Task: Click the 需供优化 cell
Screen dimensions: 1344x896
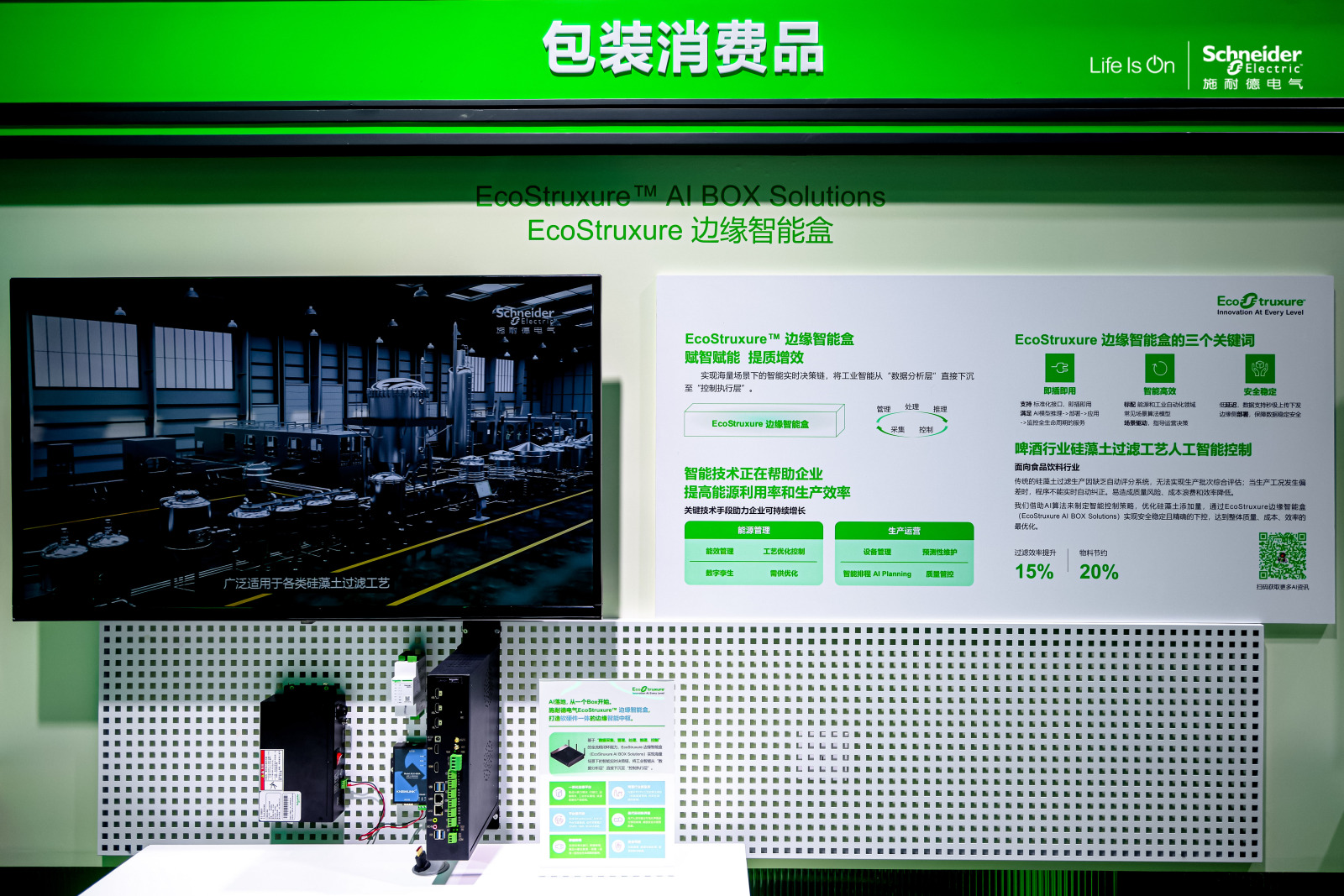Action: point(784,574)
